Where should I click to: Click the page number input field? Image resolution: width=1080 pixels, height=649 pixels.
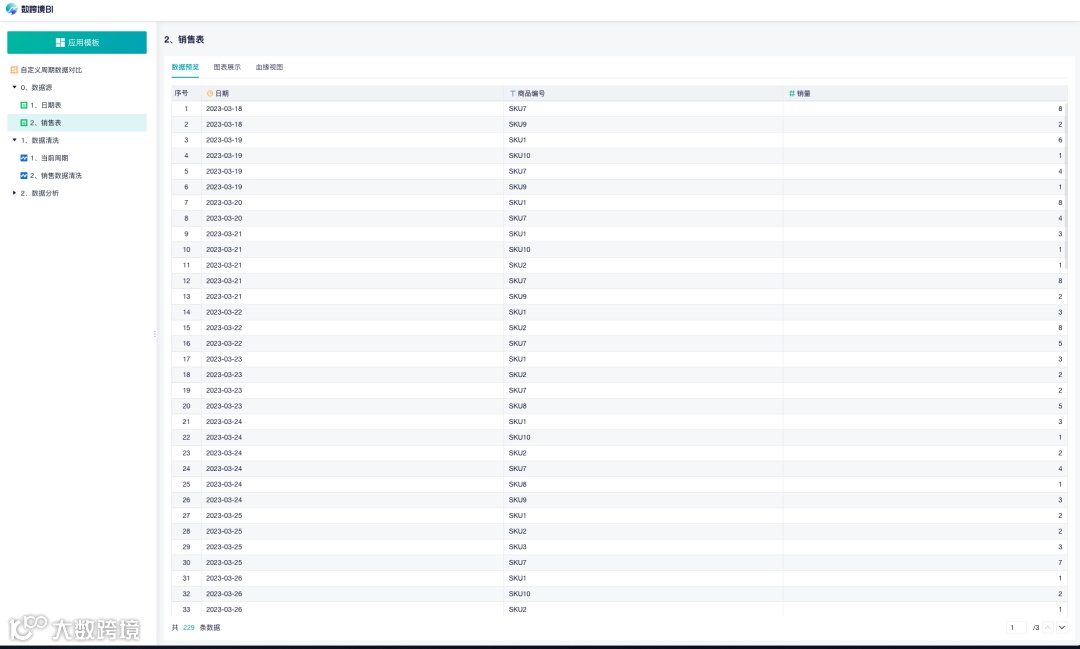pyautogui.click(x=1017, y=628)
